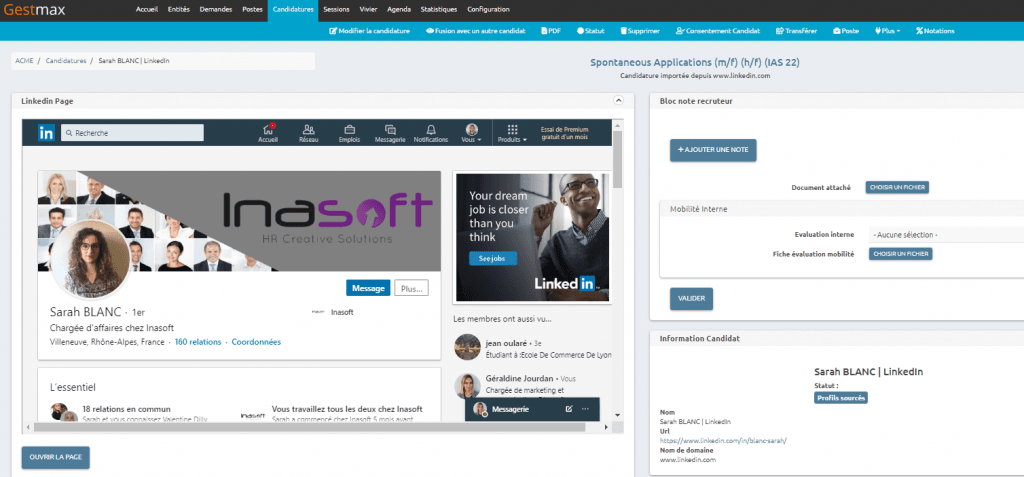Click the Statut toolbar item

[x=590, y=31]
